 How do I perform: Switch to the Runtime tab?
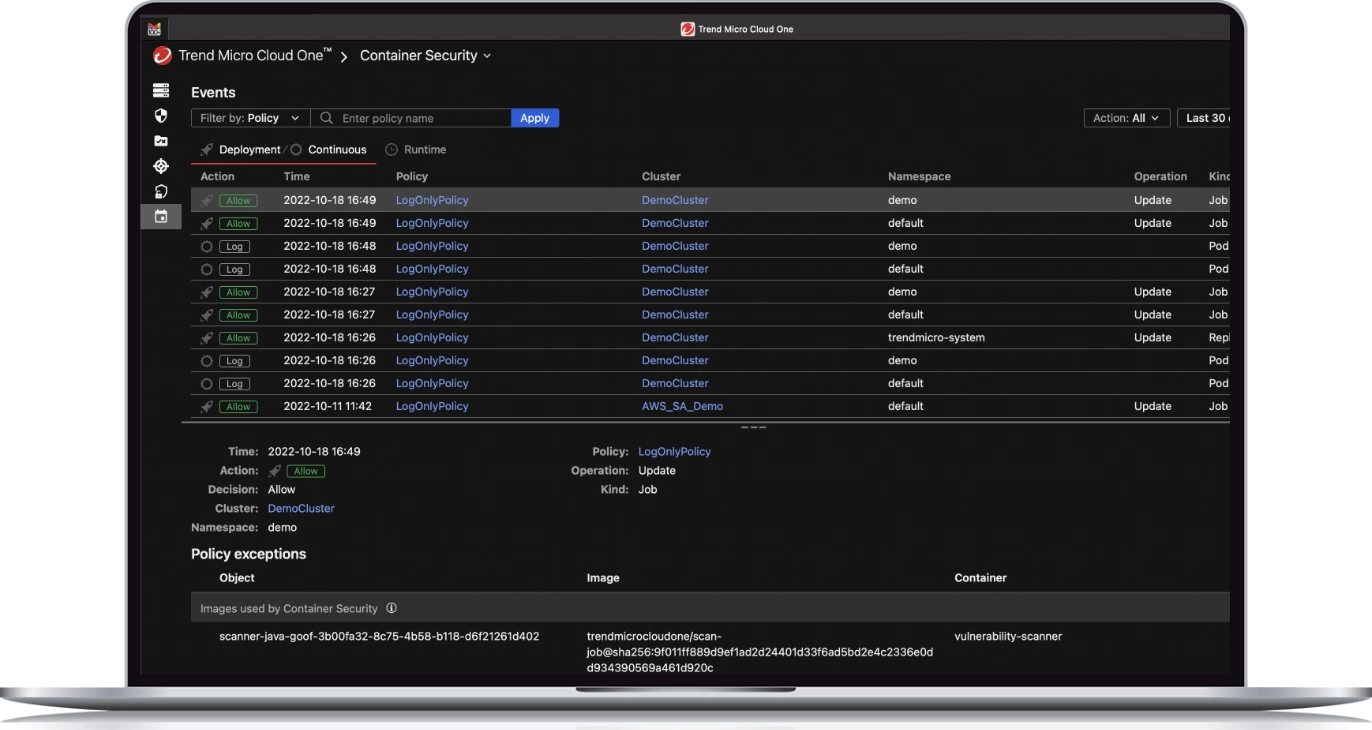click(x=416, y=150)
